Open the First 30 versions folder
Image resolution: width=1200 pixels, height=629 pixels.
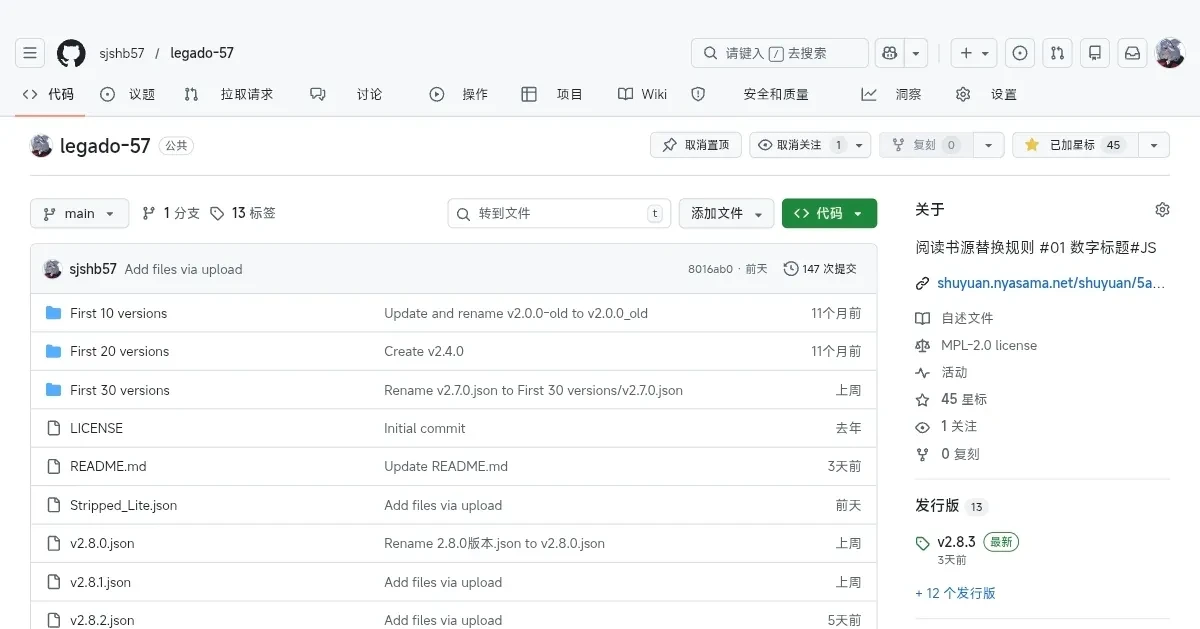(x=120, y=390)
